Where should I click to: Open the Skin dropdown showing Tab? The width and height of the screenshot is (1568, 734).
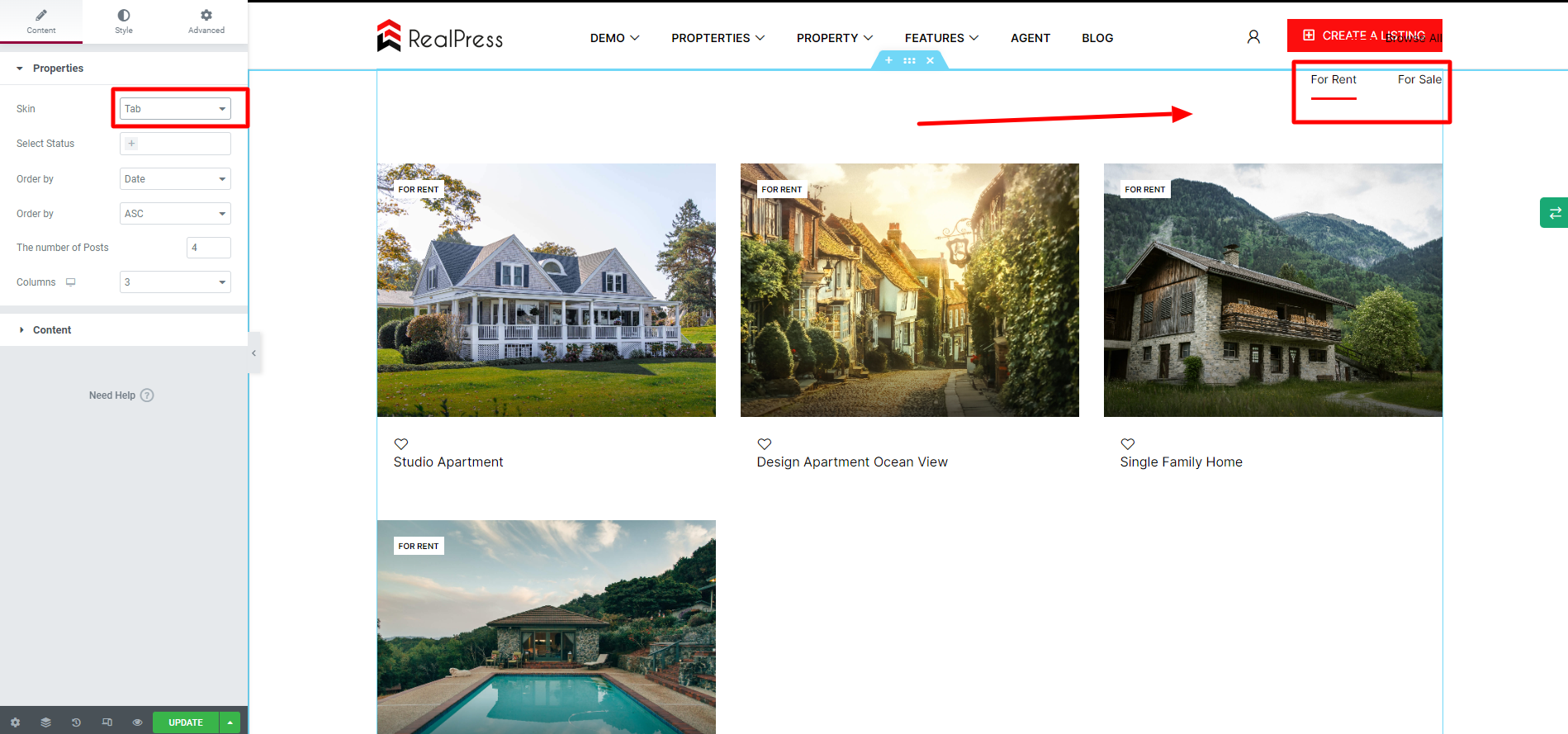(175, 109)
